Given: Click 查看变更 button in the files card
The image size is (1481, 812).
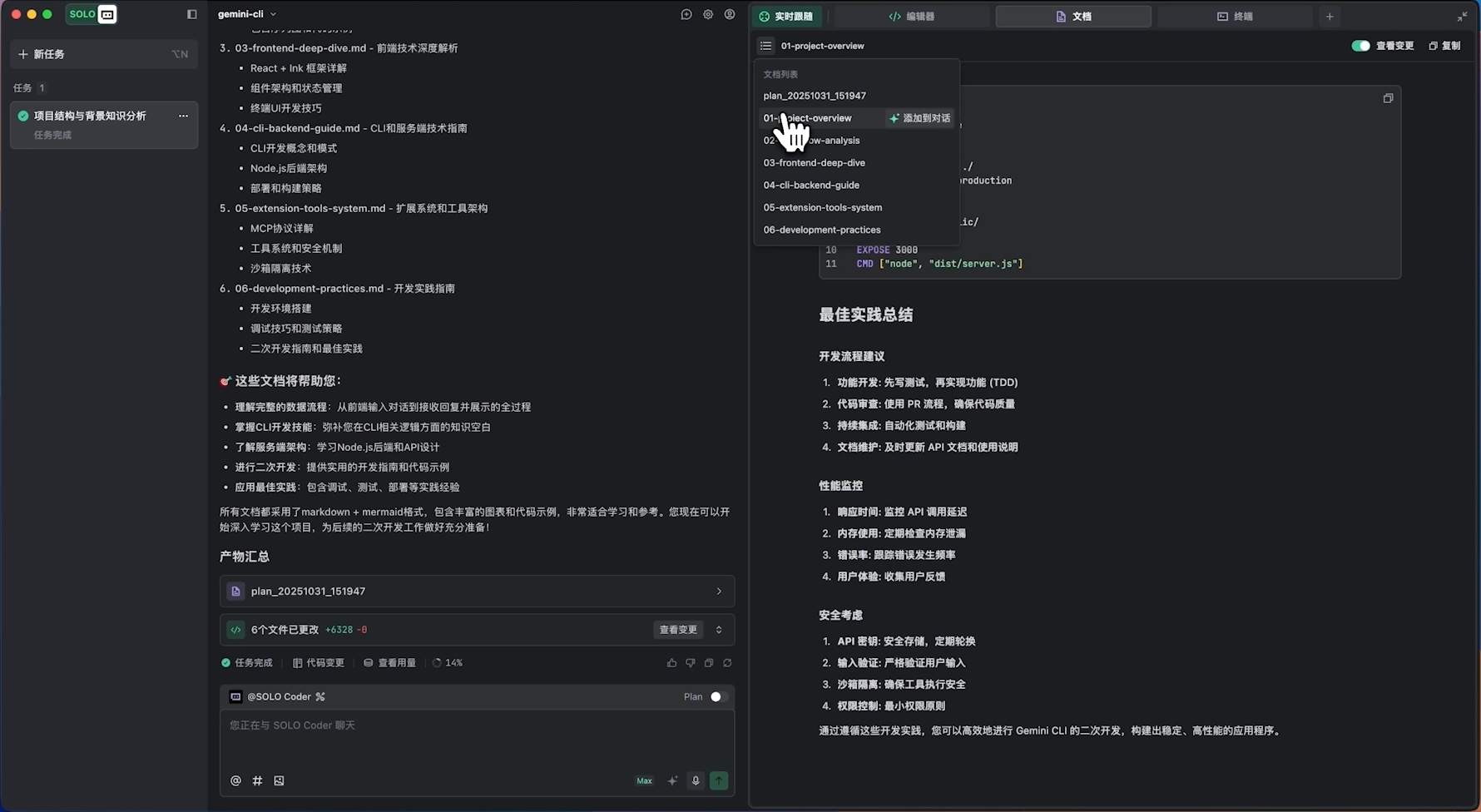Looking at the screenshot, I should click(678, 630).
